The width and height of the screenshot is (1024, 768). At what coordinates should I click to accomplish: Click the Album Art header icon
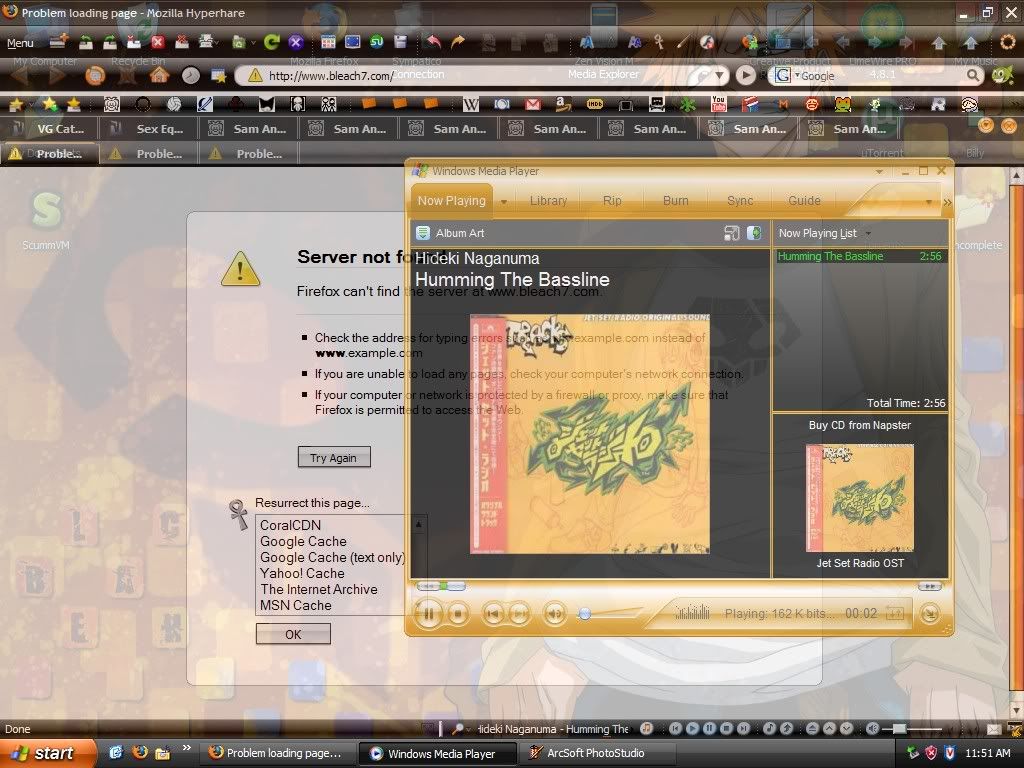(x=423, y=233)
